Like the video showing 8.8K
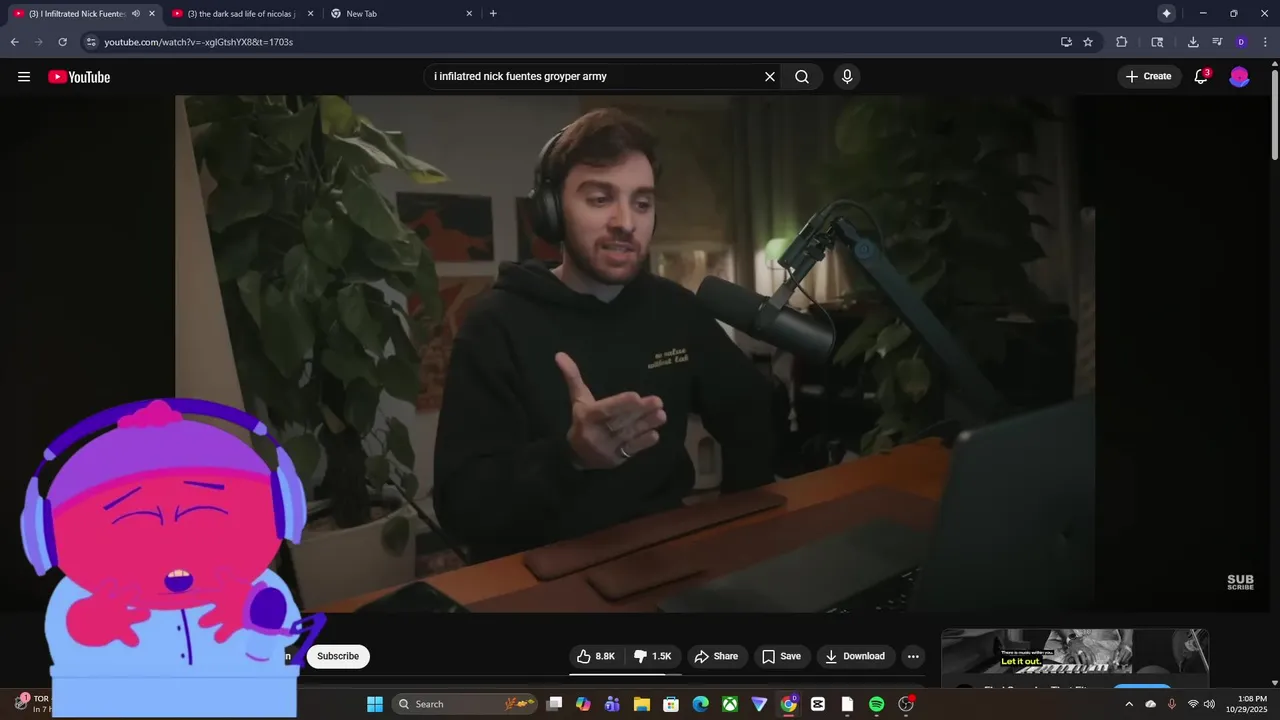 point(595,656)
